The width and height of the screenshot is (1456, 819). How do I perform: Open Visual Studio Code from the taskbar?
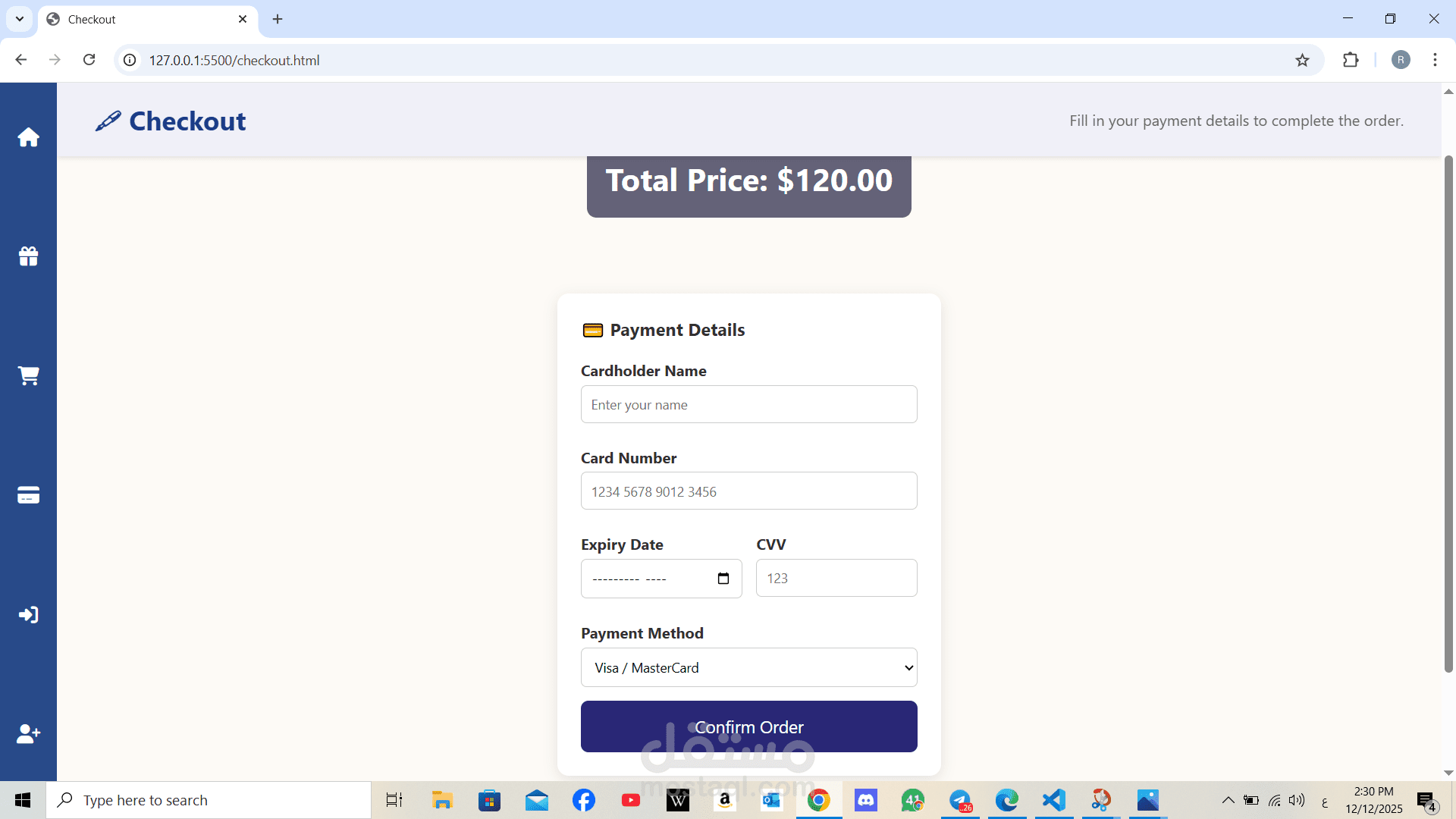coord(1054,800)
